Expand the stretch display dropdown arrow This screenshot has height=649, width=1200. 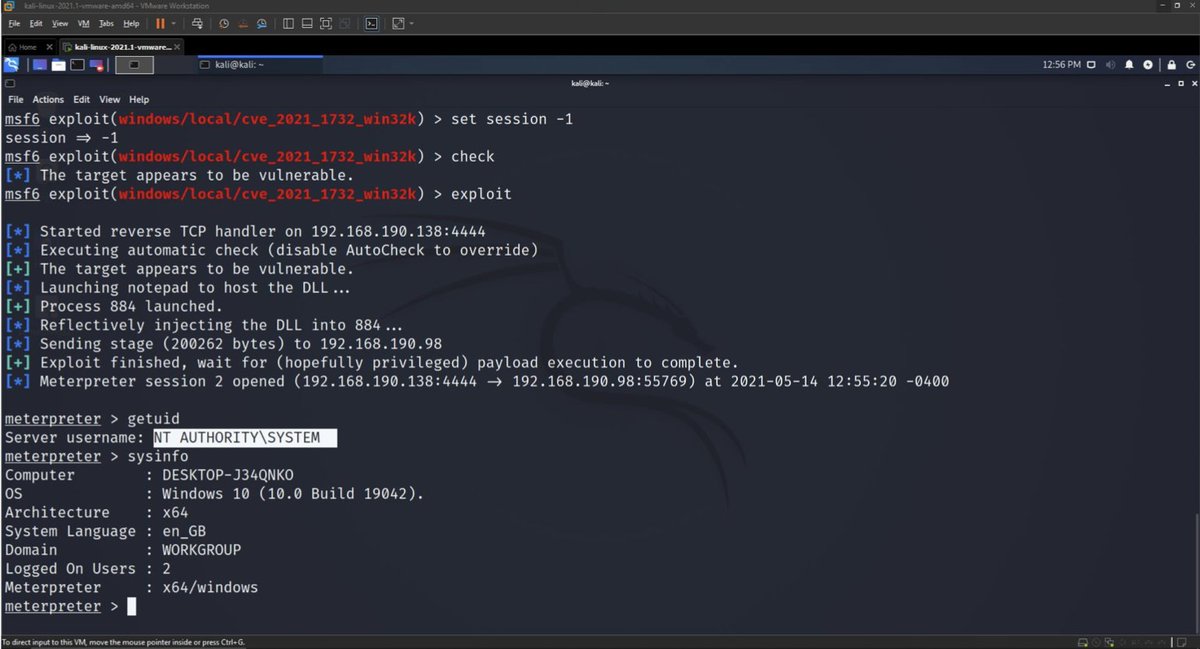(x=411, y=23)
